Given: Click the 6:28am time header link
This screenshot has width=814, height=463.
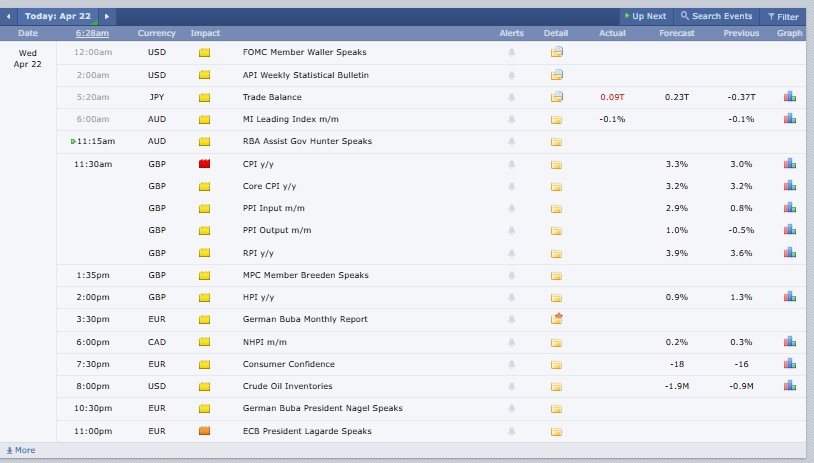Looking at the screenshot, I should 93,33.
